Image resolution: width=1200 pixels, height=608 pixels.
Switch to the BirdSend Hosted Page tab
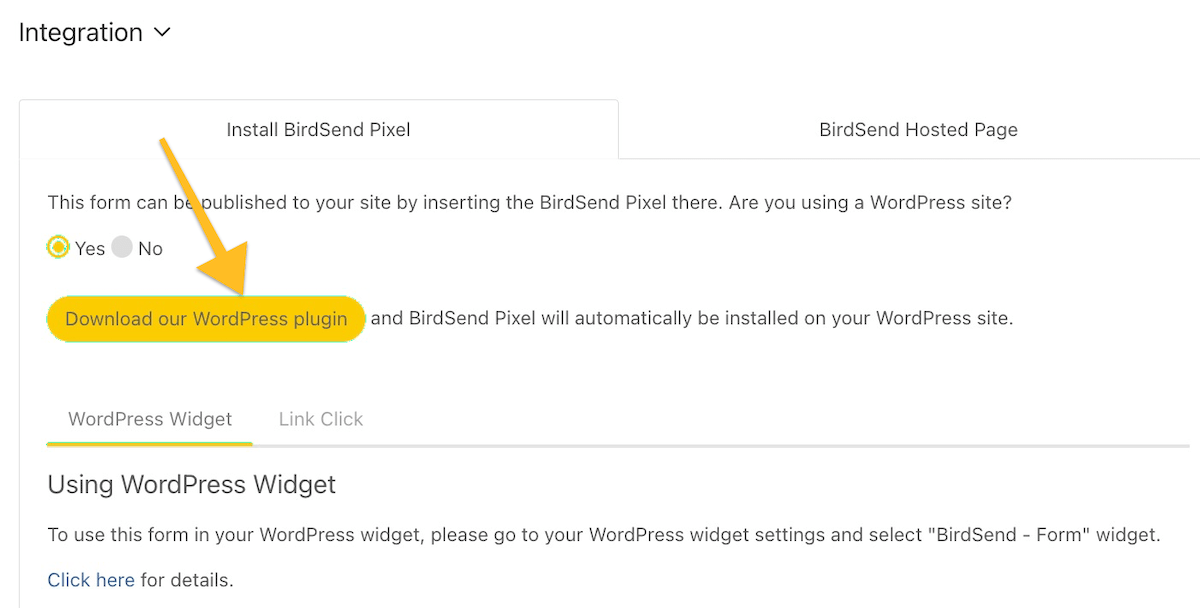(x=917, y=129)
